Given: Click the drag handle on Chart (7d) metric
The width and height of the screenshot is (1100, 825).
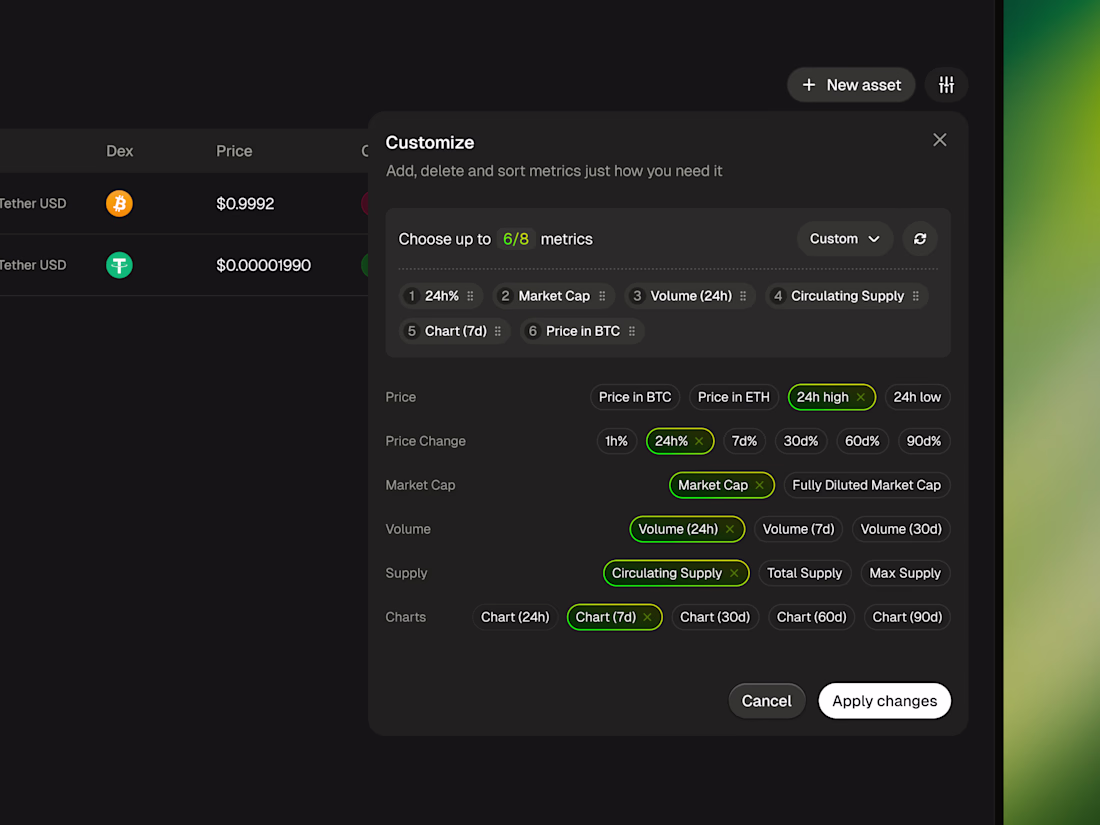Looking at the screenshot, I should click(x=498, y=331).
